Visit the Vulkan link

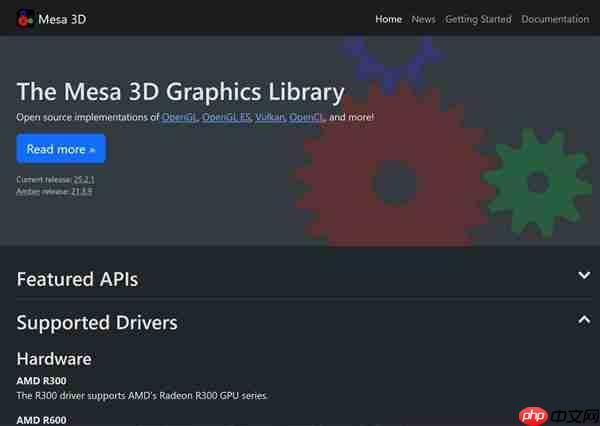click(269, 118)
